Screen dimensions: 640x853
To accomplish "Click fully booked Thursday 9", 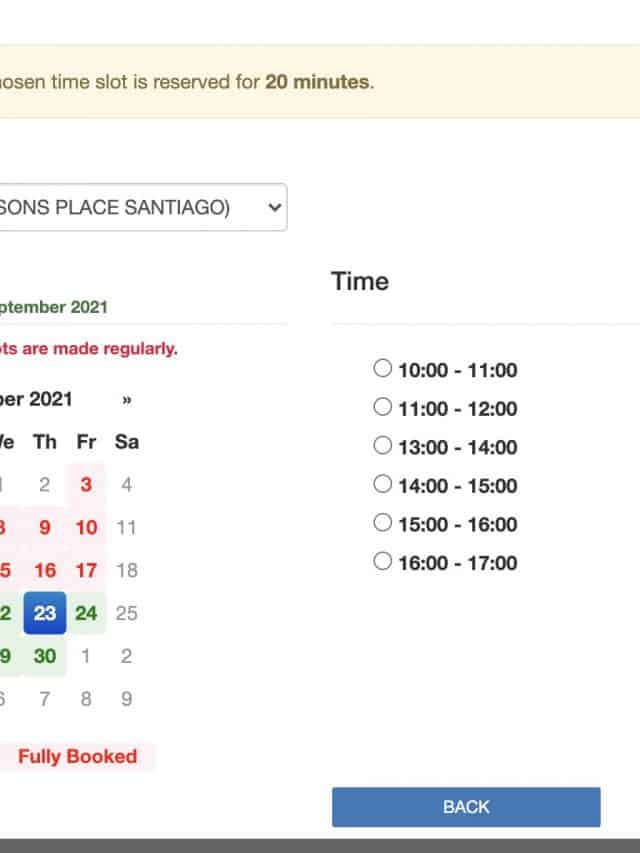I will pos(45,528).
